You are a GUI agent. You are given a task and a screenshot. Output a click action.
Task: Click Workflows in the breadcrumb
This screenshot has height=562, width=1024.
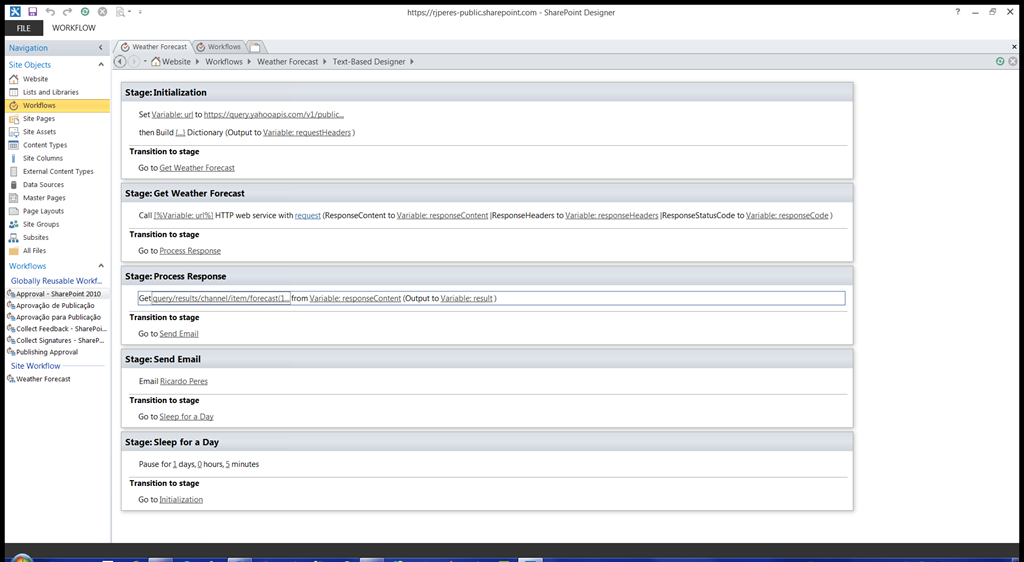[x=224, y=61]
